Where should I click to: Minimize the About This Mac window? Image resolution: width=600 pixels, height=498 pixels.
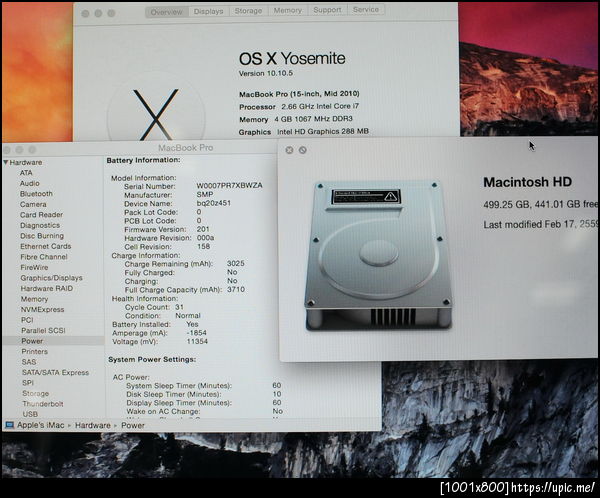click(98, 13)
